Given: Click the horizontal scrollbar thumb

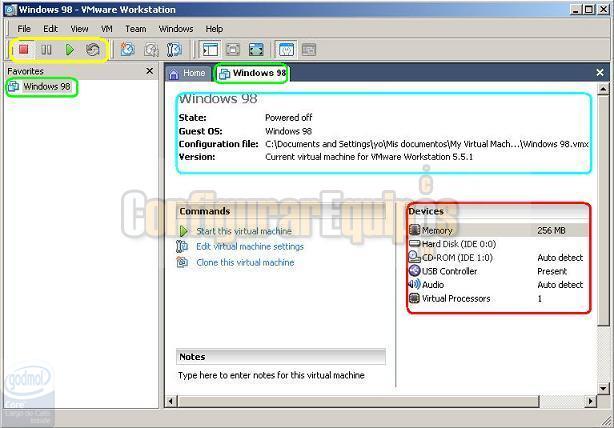Looking at the screenshot, I should coord(358,401).
